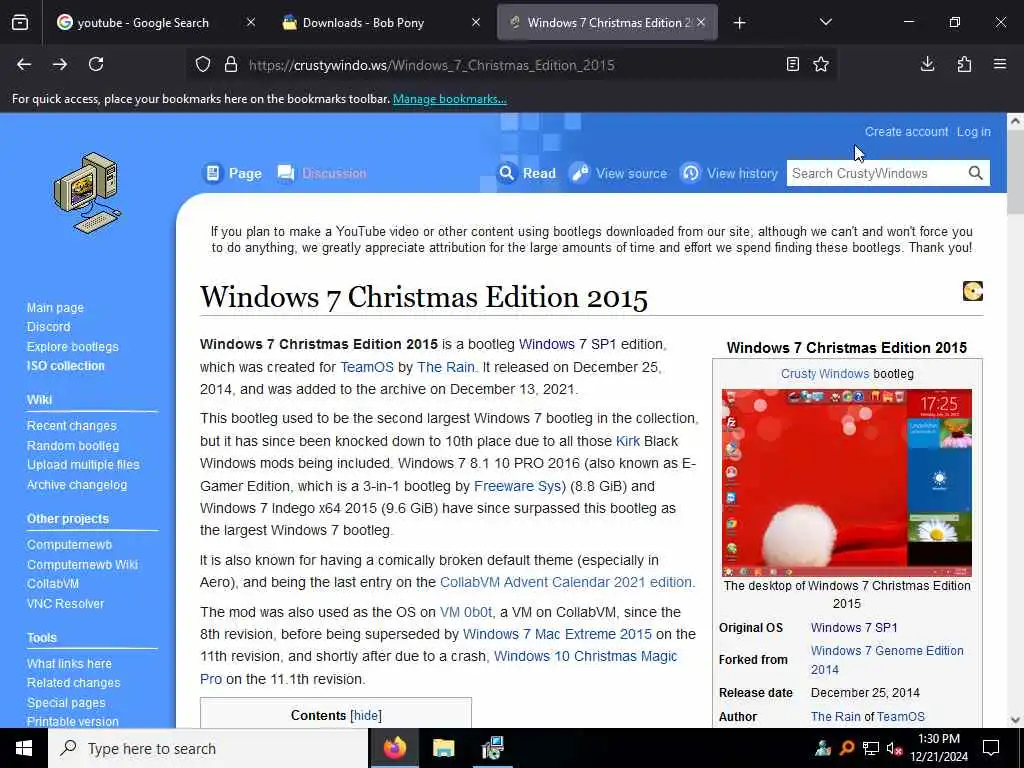The width and height of the screenshot is (1024, 768).
Task: Click the Log in link
Action: click(974, 132)
